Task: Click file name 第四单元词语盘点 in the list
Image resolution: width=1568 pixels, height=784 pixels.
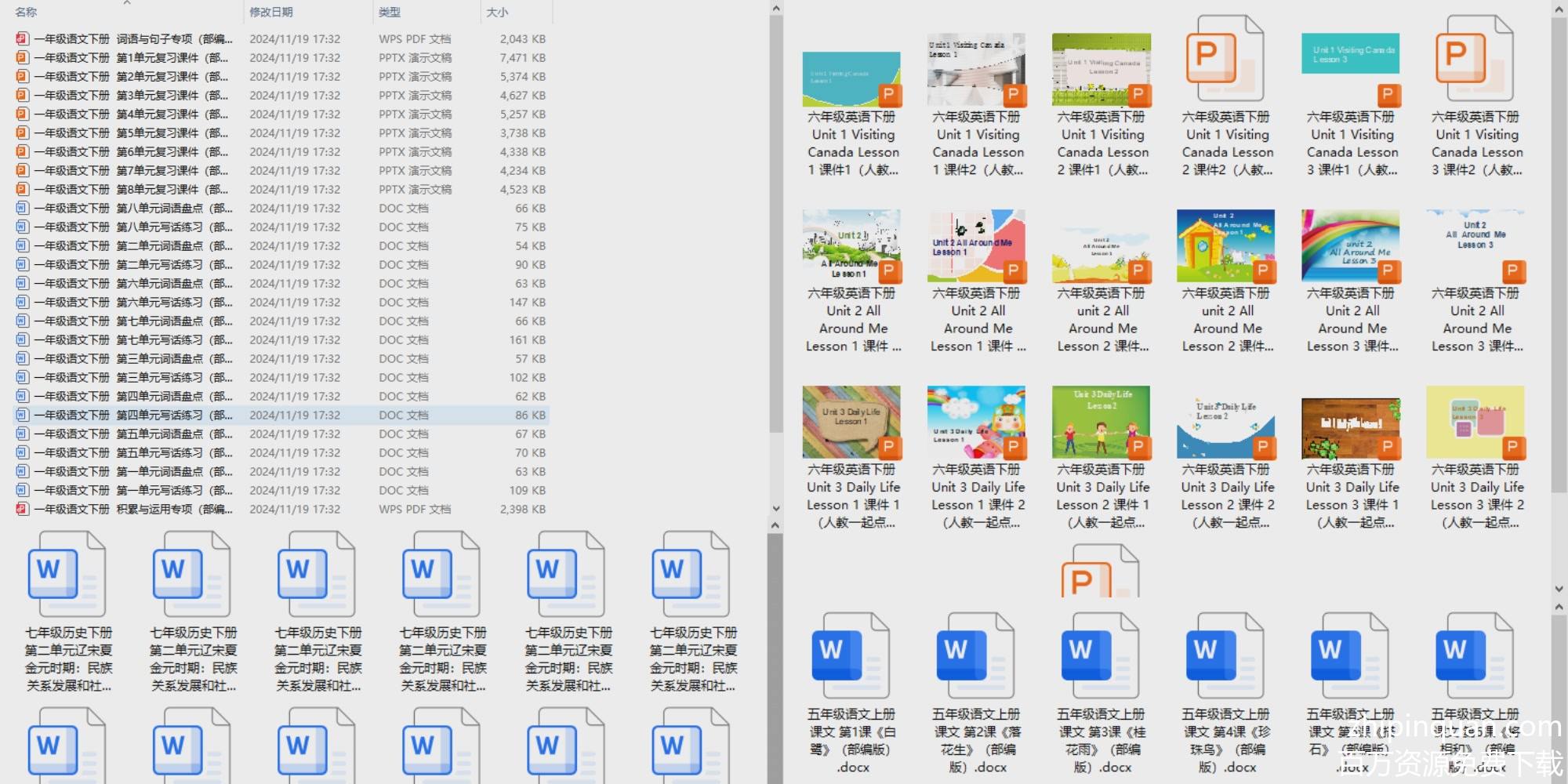Action: pyautogui.click(x=133, y=396)
